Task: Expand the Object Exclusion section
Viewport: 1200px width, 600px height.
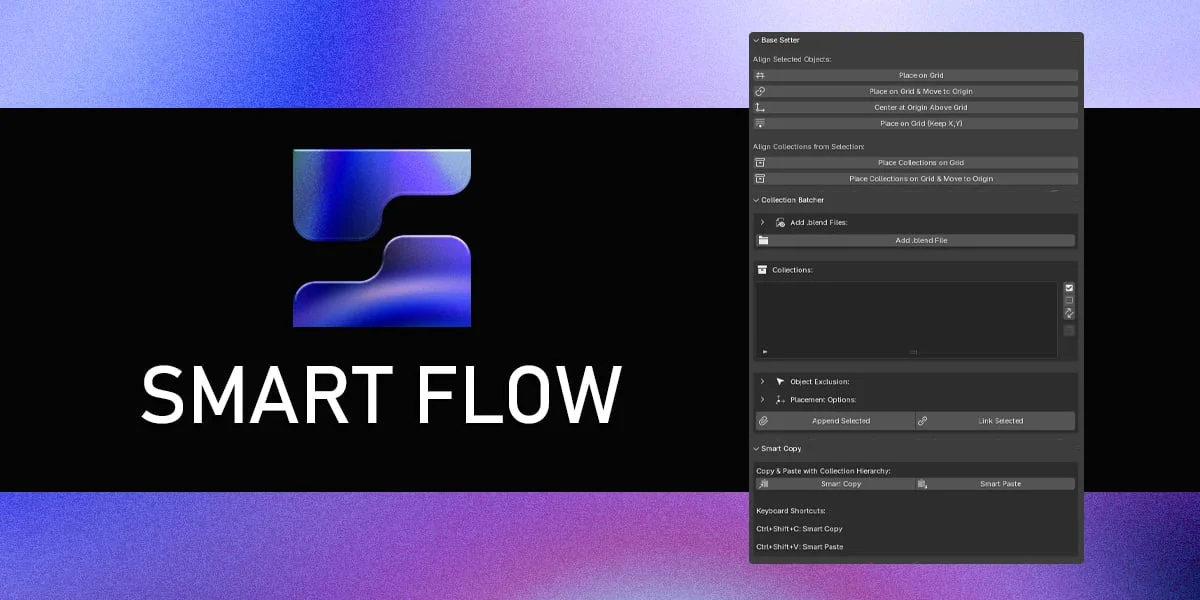Action: (762, 381)
